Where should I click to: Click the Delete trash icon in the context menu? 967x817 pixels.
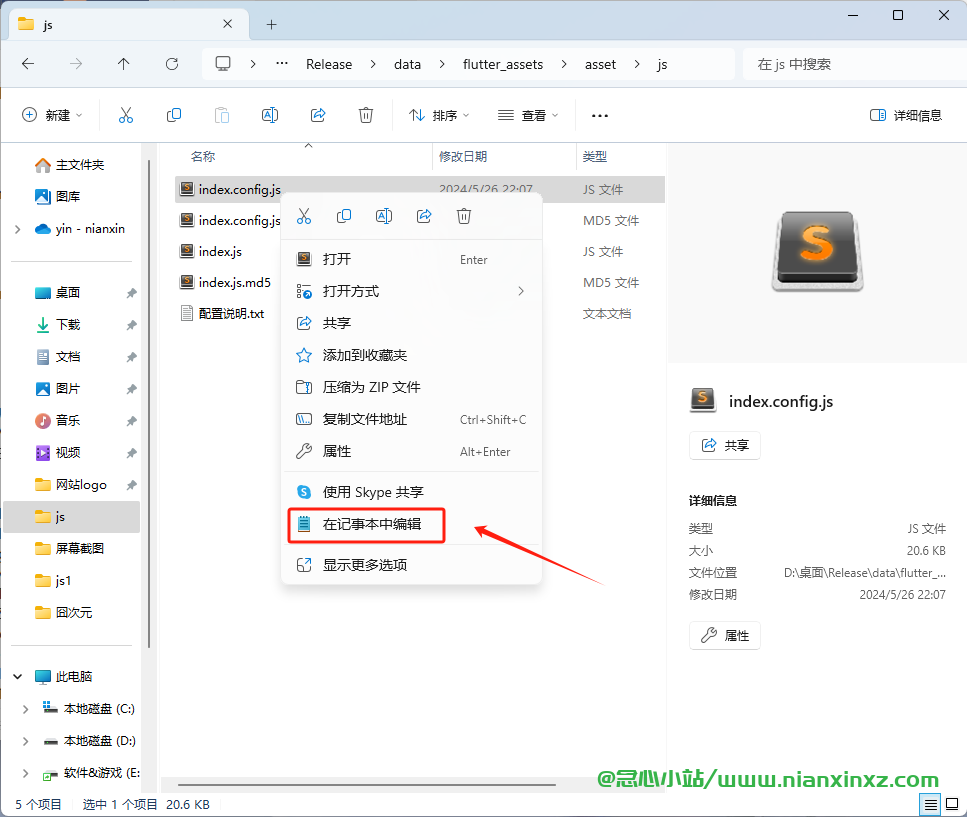(x=464, y=216)
